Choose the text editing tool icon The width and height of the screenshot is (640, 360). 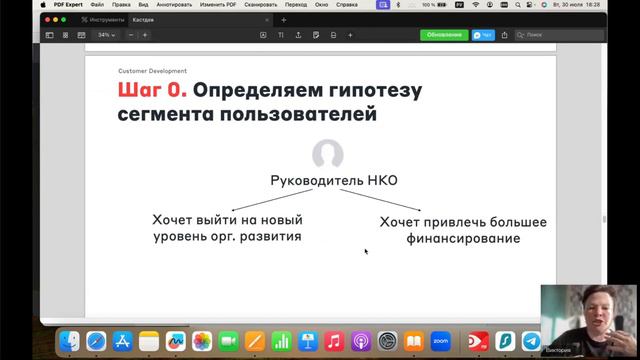coord(281,35)
